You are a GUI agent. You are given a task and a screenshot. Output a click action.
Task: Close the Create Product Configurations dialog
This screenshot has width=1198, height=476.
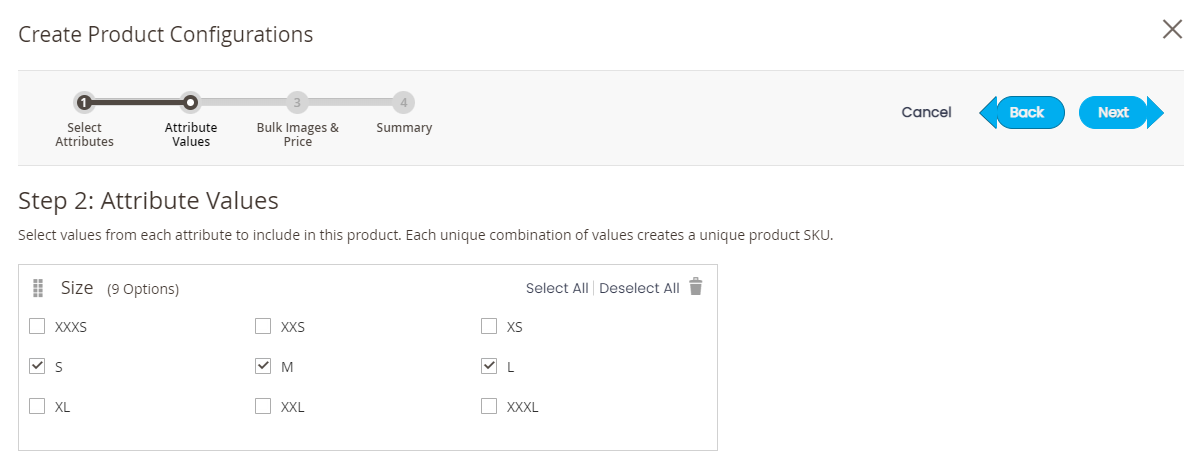click(1172, 30)
